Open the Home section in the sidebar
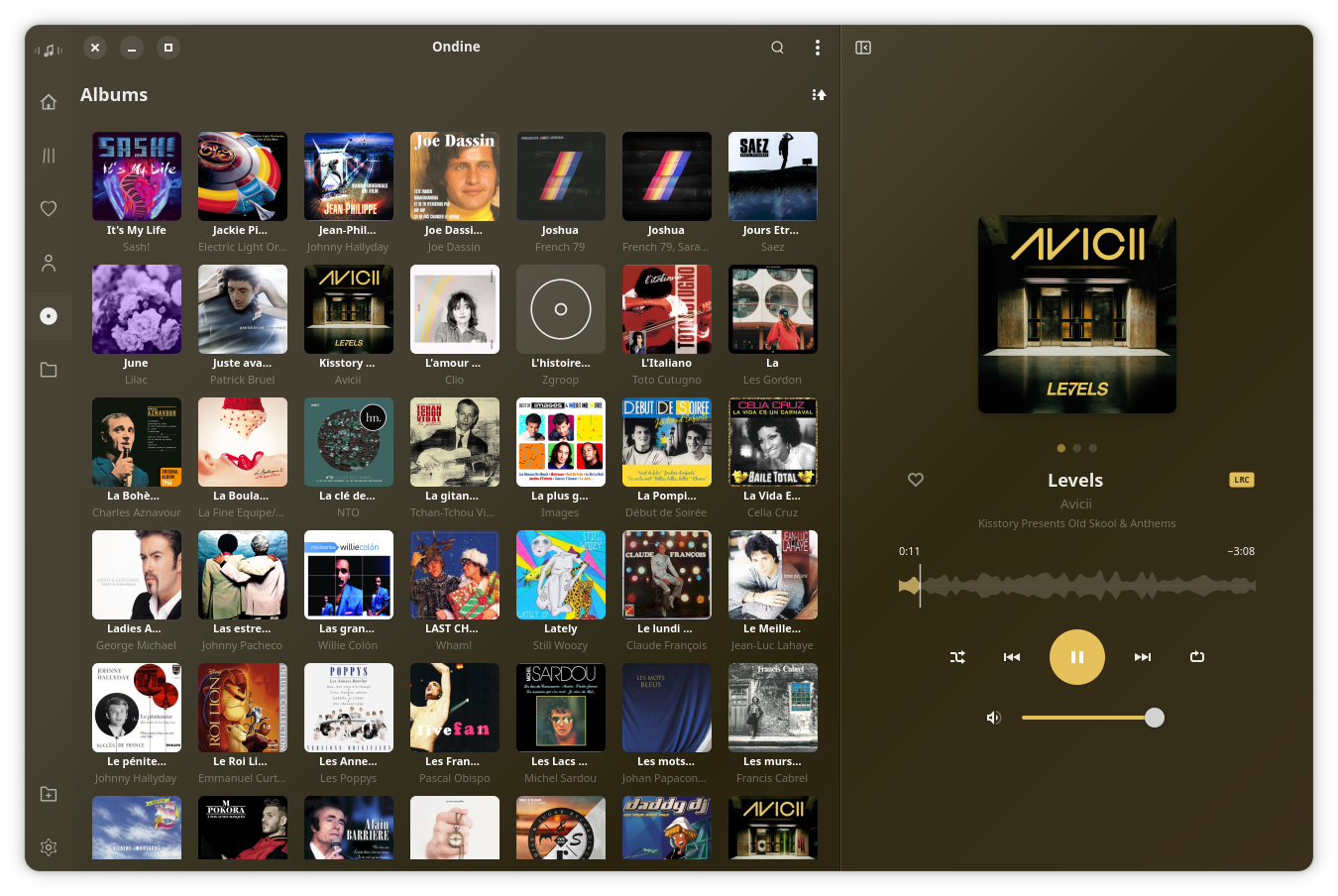Screen dimensions: 1338x896 pos(49,101)
